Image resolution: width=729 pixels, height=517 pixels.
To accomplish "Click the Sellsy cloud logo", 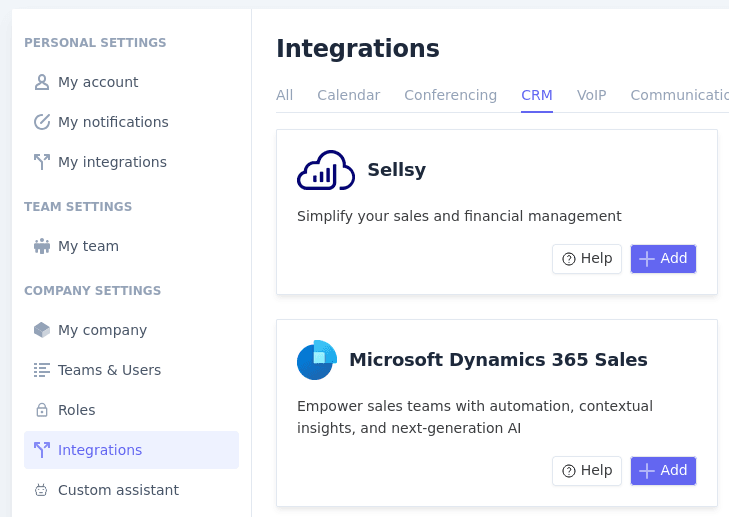I will pos(326,170).
